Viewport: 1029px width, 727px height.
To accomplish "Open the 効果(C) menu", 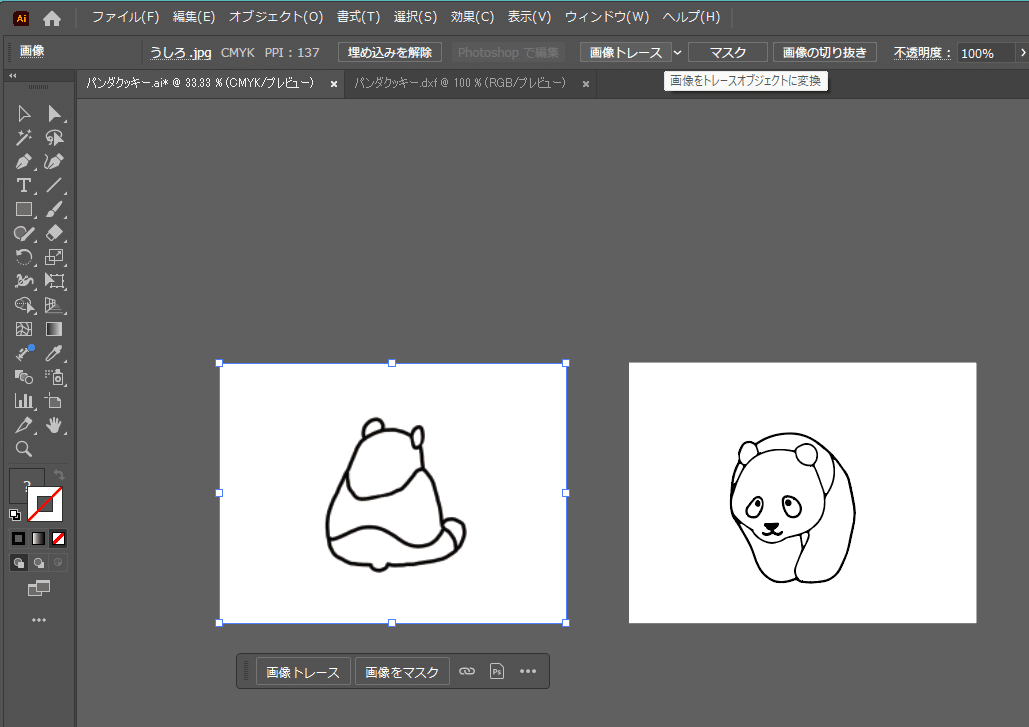I will tap(472, 17).
